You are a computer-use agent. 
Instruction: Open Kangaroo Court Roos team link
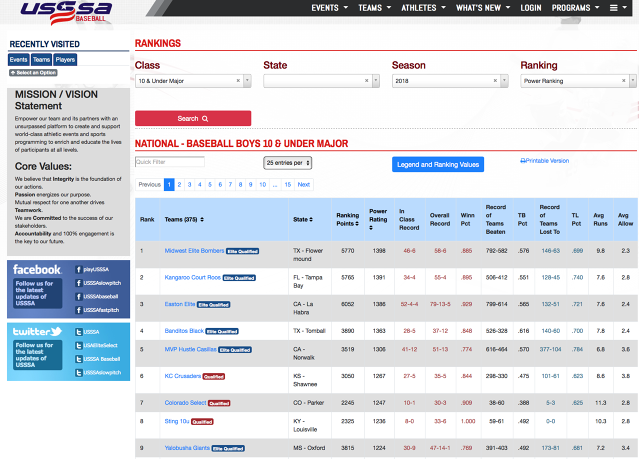(193, 278)
